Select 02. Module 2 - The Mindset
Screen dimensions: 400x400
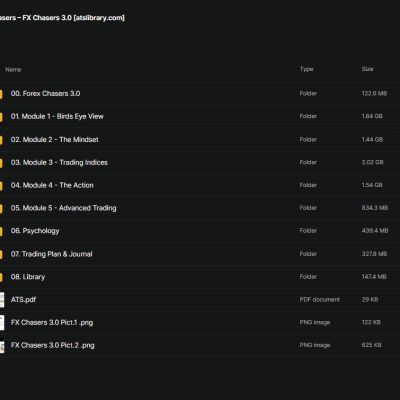[55, 140]
